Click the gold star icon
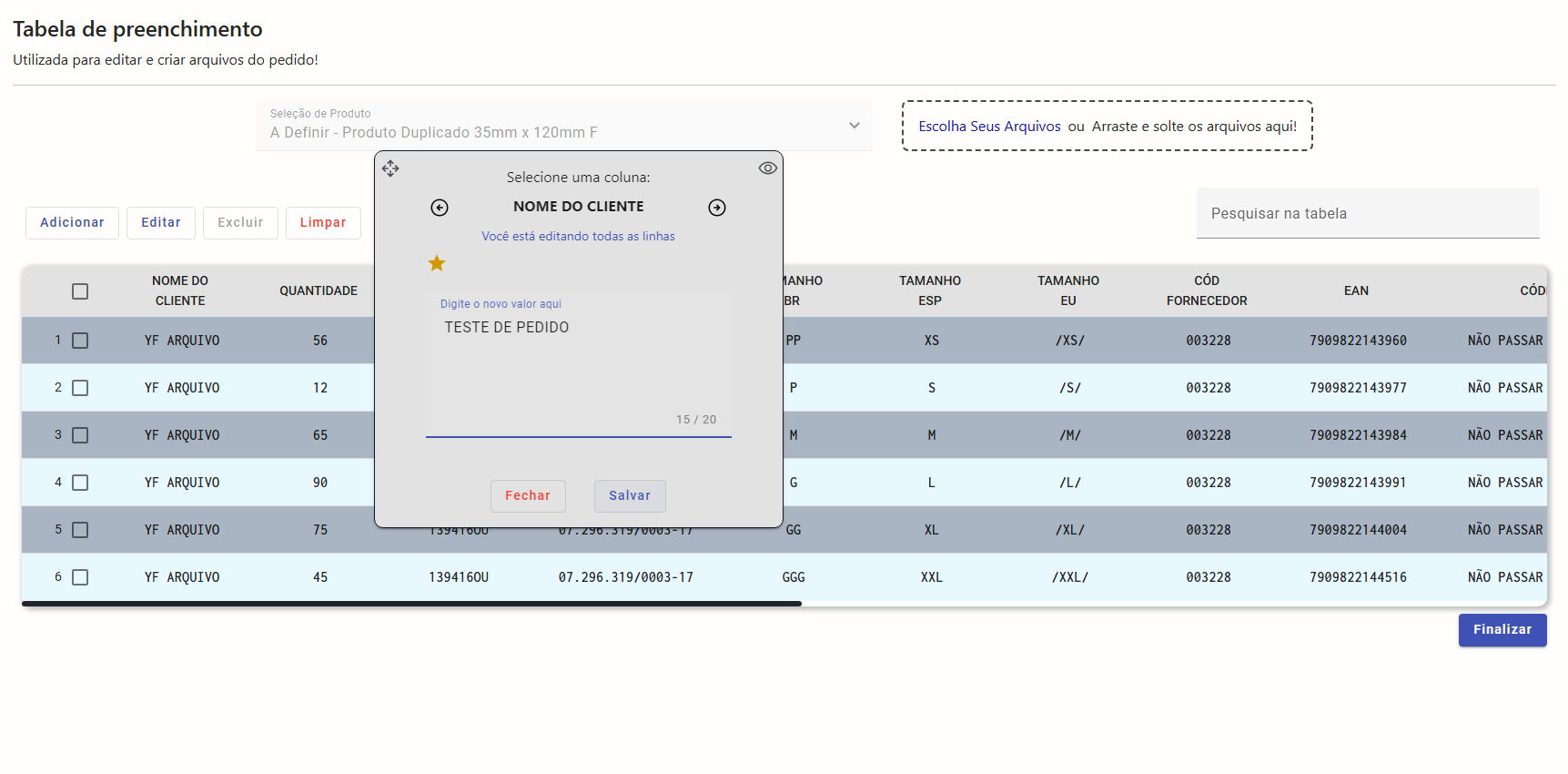 (x=437, y=263)
